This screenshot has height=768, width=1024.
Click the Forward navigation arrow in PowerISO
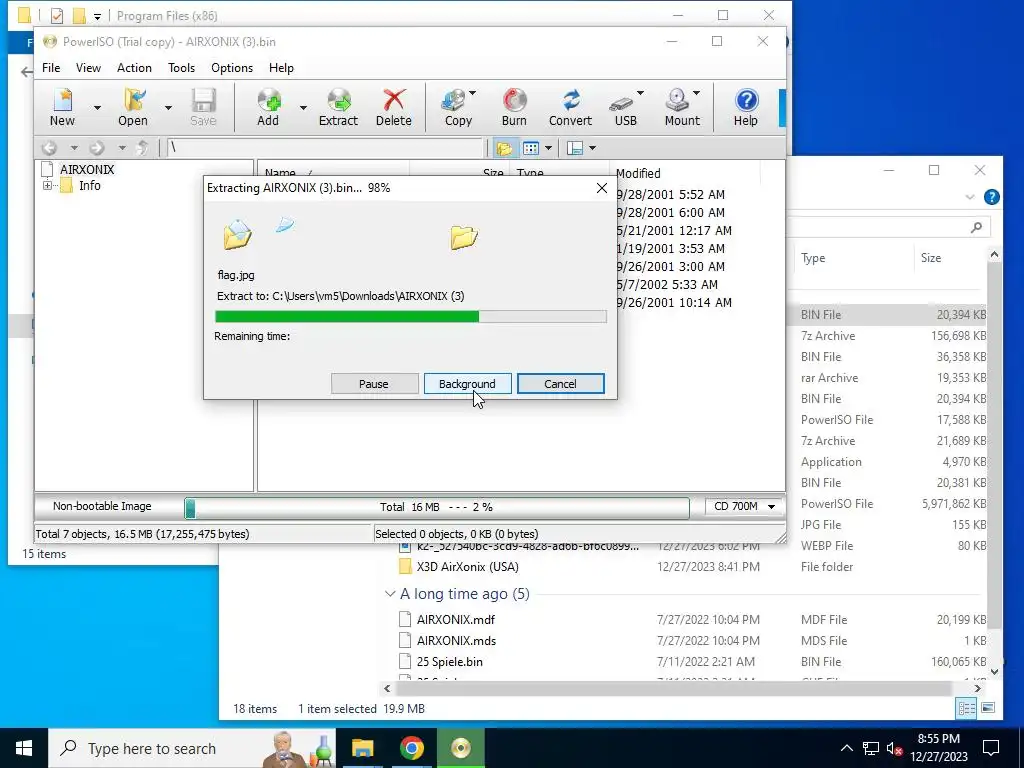tap(97, 148)
